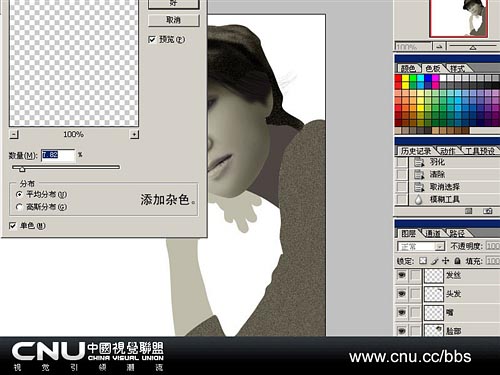The width and height of the screenshot is (500, 375).
Task: Click the 清除 history state icon
Action: click(x=419, y=174)
